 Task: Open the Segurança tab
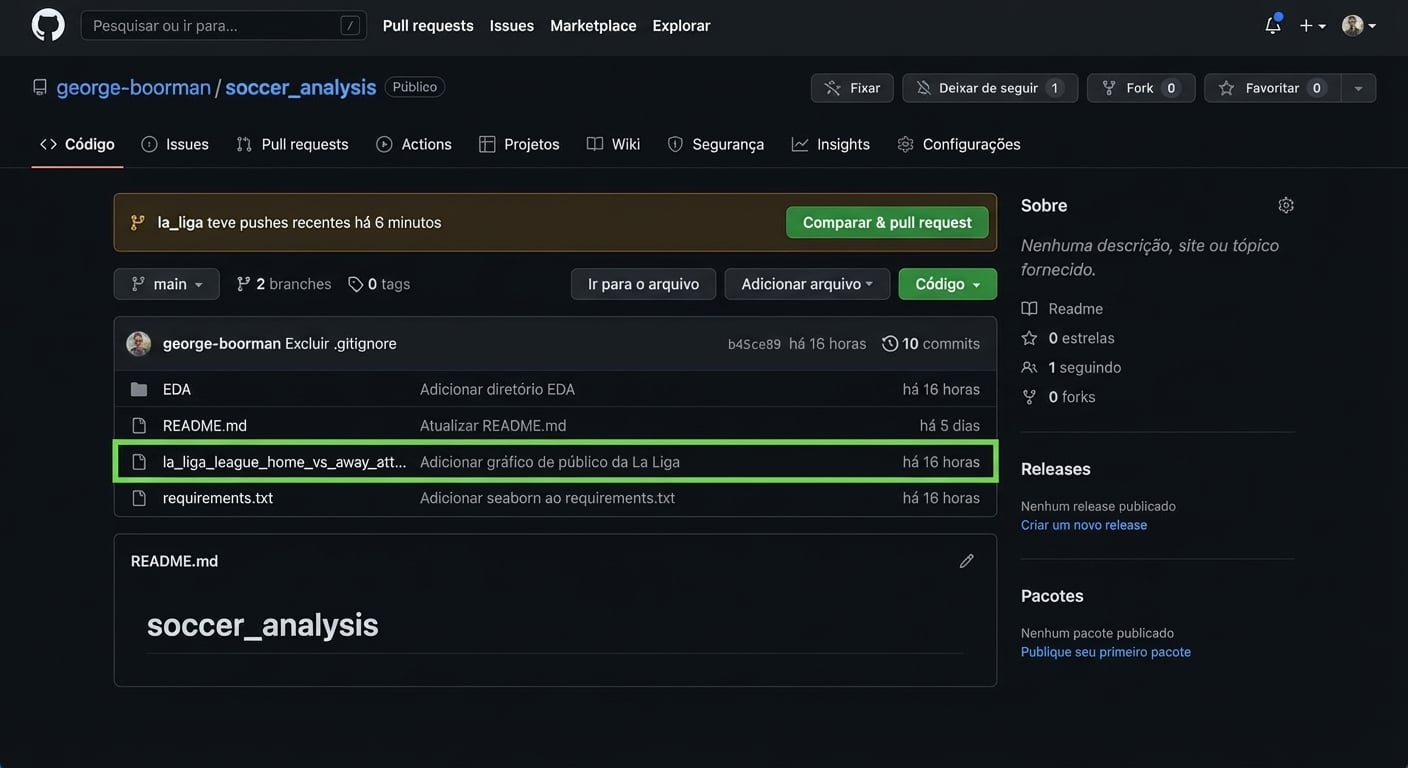716,144
